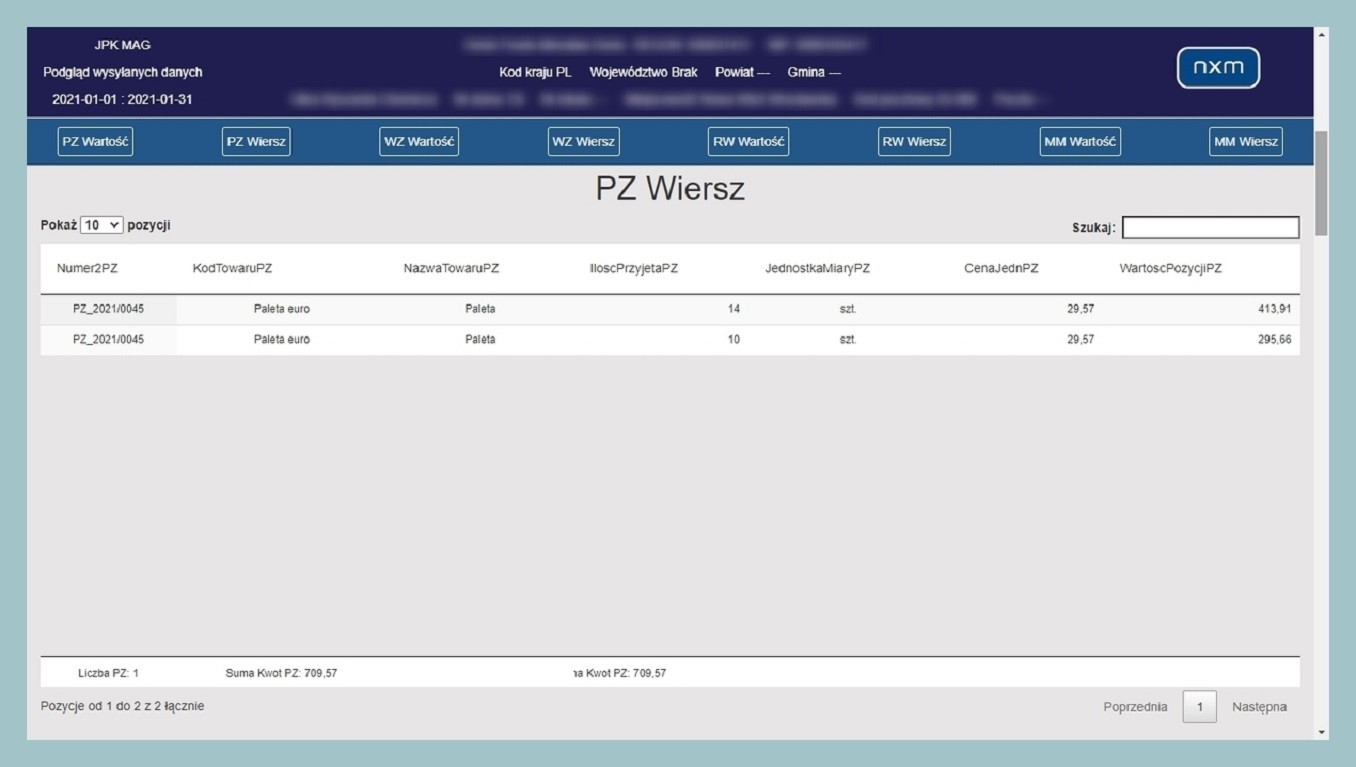Sort by Numer2PZ column header

click(87, 269)
